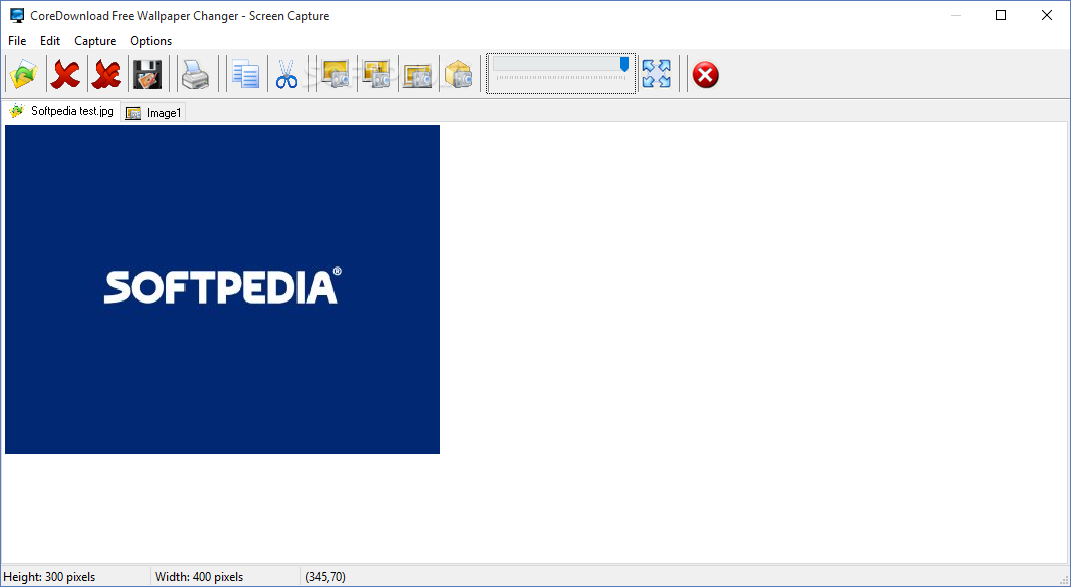Click the first screen capture camera icon

[x=335, y=74]
